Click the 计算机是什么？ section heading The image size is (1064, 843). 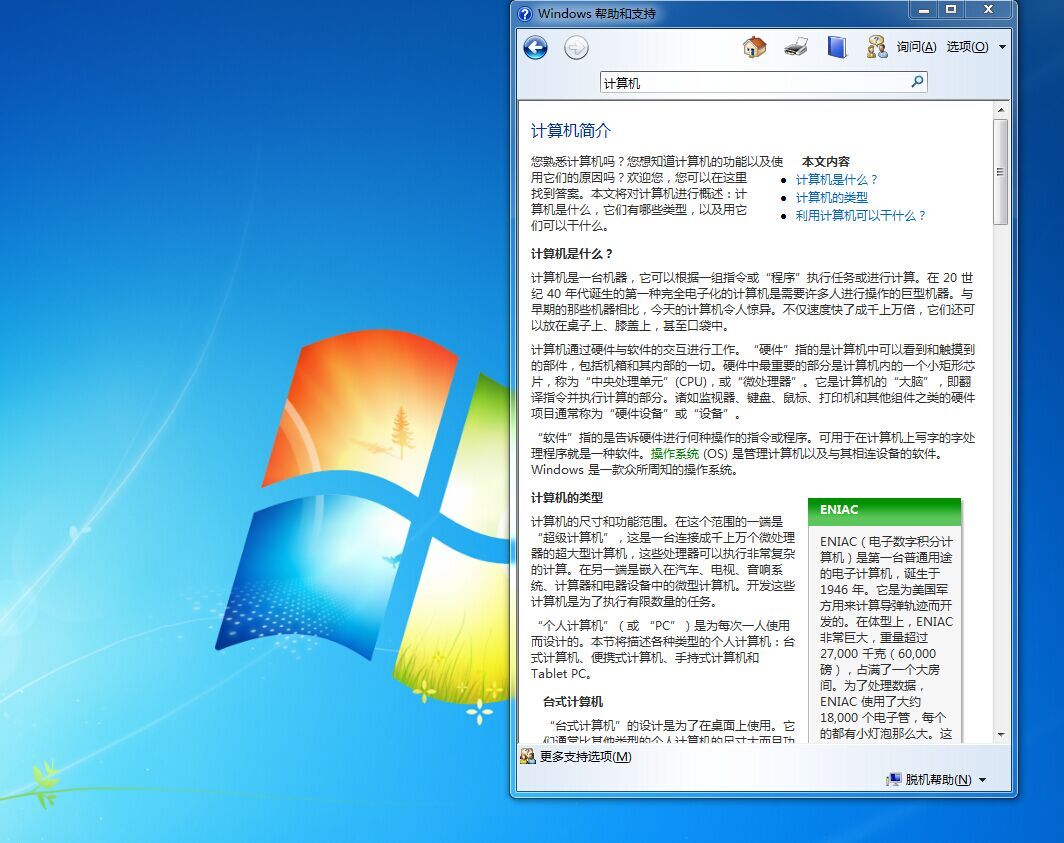pos(572,254)
